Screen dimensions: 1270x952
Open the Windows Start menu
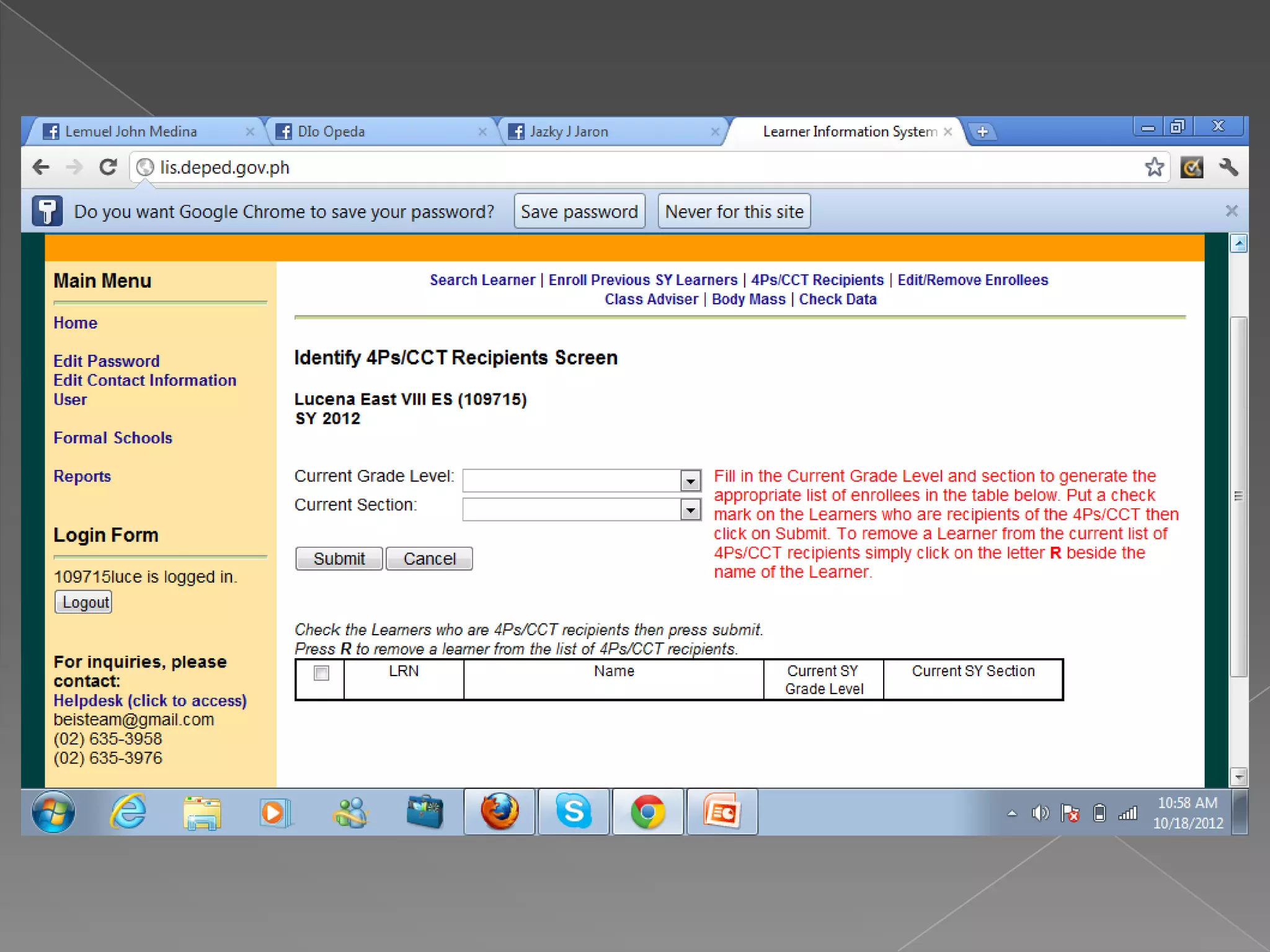[53, 811]
